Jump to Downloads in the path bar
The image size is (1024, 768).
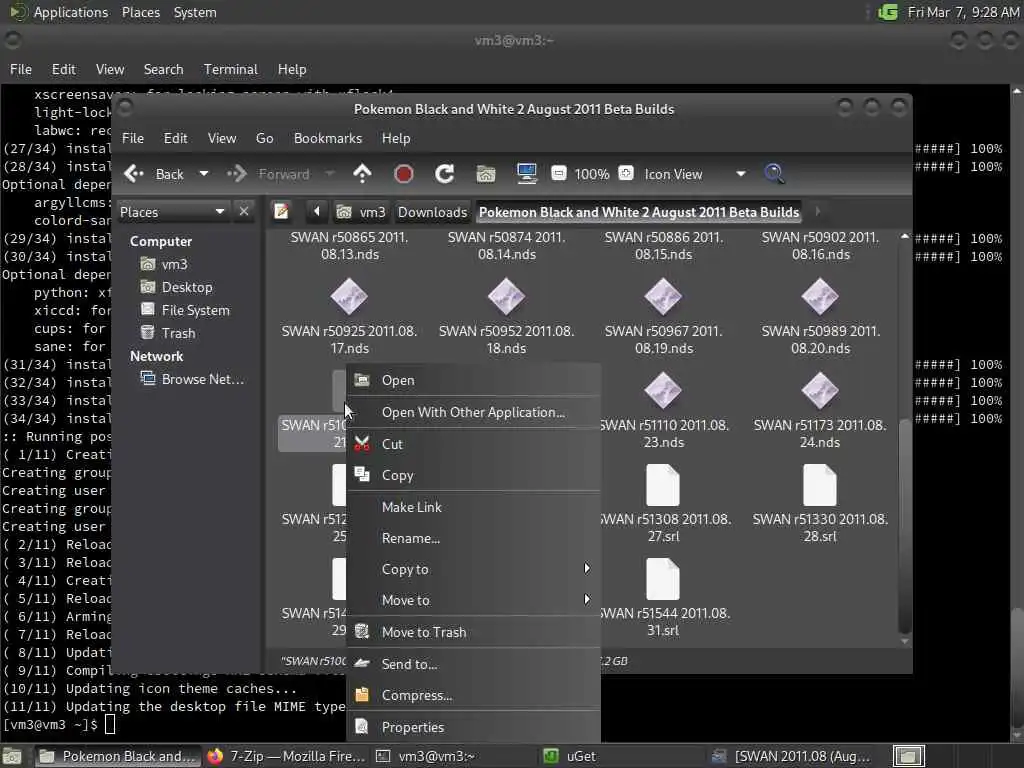coord(432,212)
